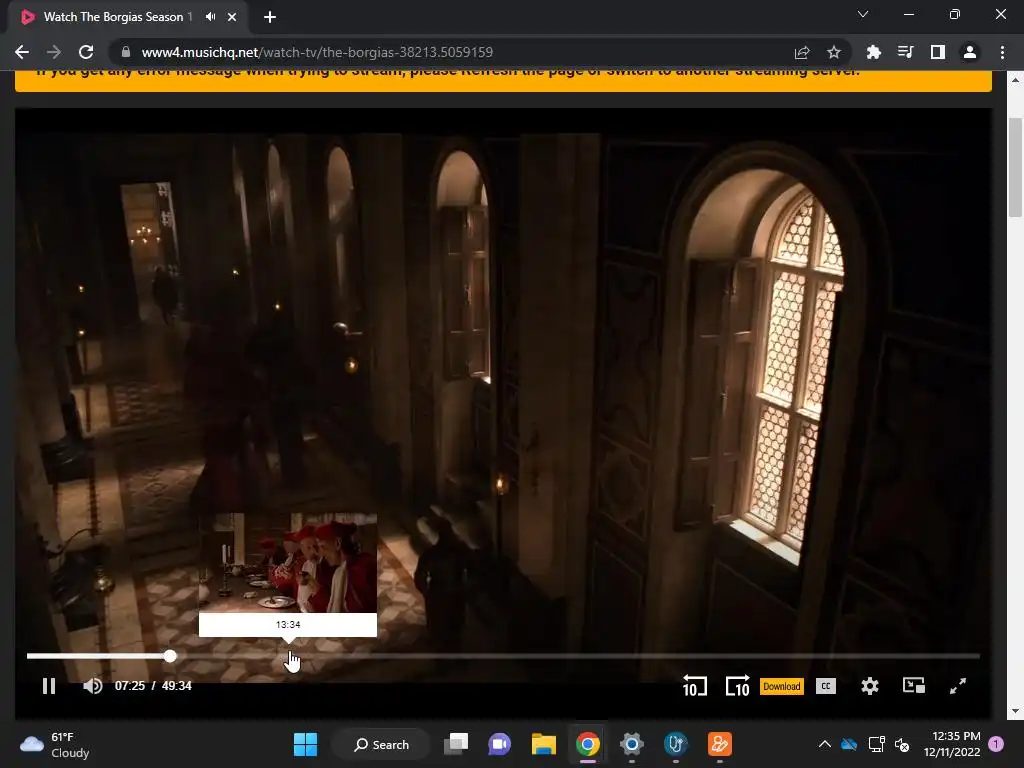This screenshot has width=1024, height=768.
Task: Click the 13:34 preview thumbnail
Action: click(288, 563)
